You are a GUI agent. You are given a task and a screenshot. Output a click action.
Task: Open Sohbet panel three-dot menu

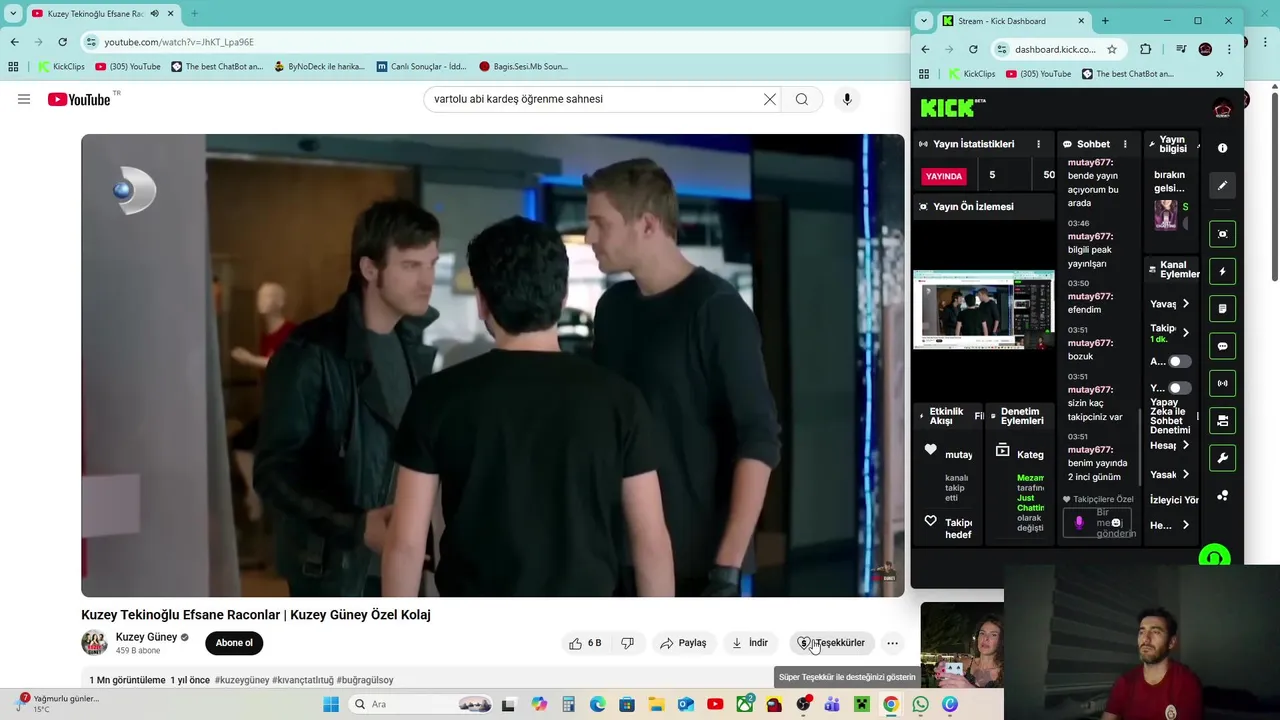coord(1125,144)
